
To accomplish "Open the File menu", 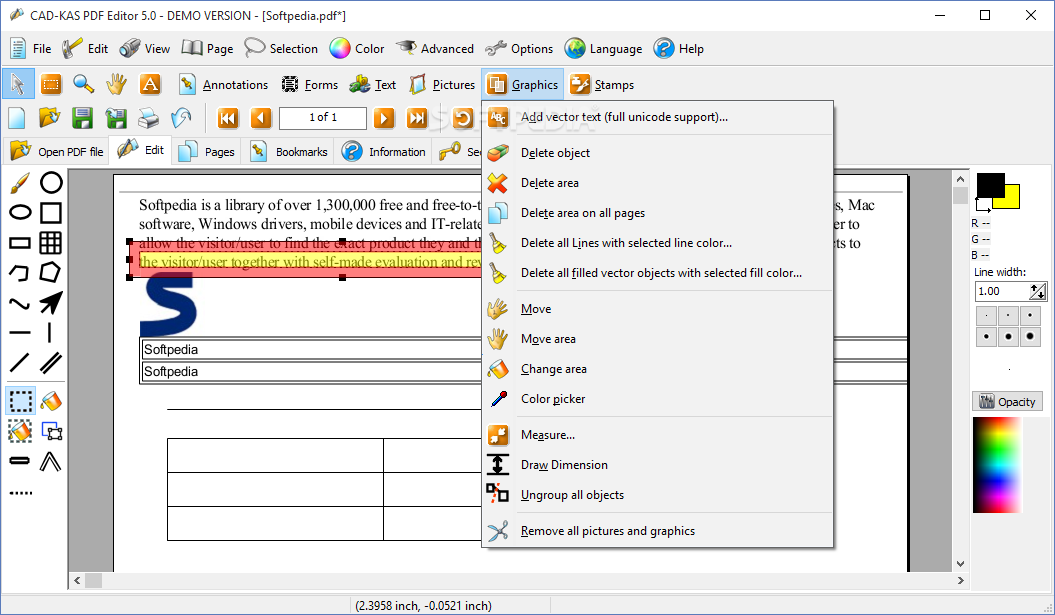I will [30, 48].
